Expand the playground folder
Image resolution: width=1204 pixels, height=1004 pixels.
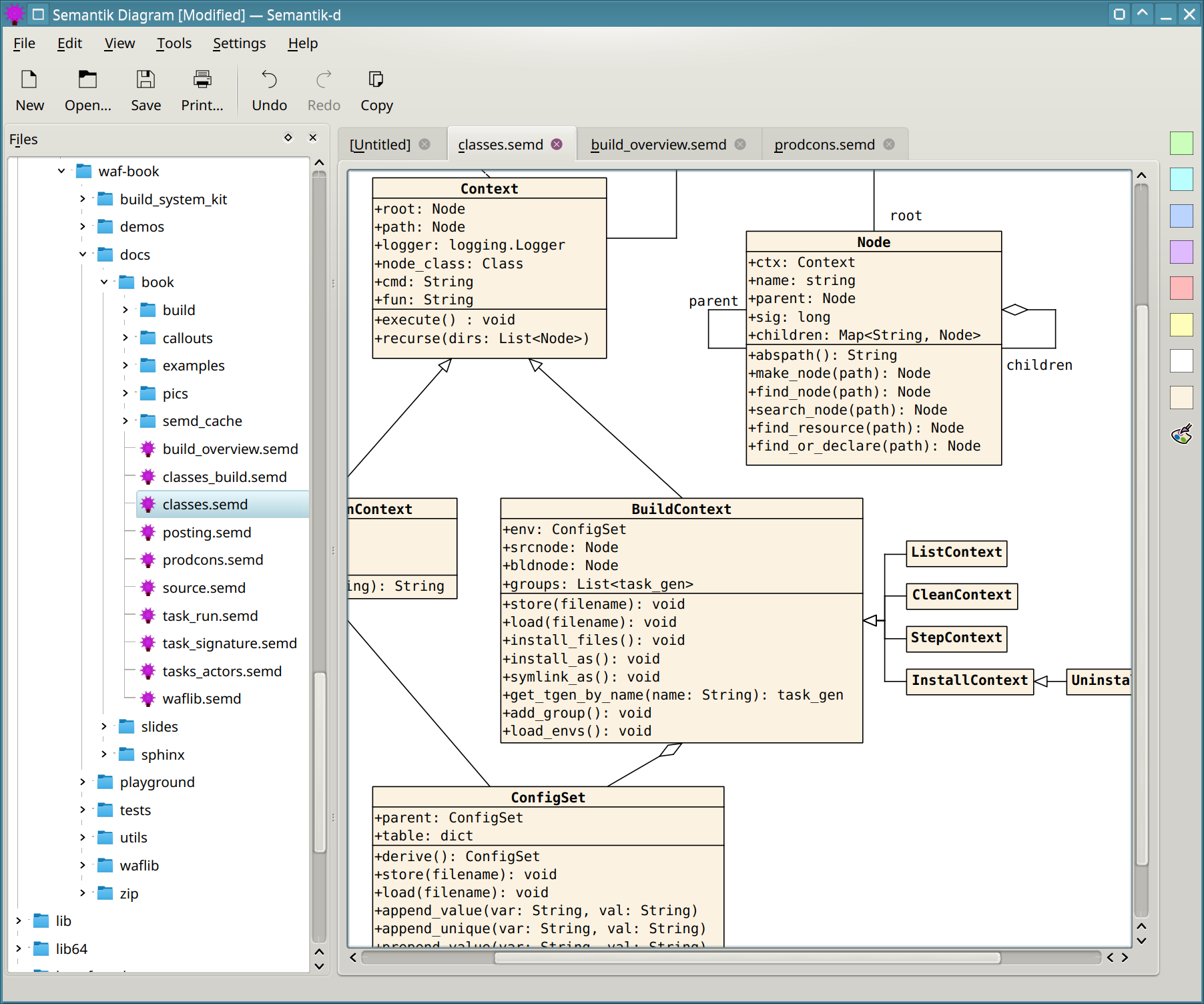coord(83,782)
